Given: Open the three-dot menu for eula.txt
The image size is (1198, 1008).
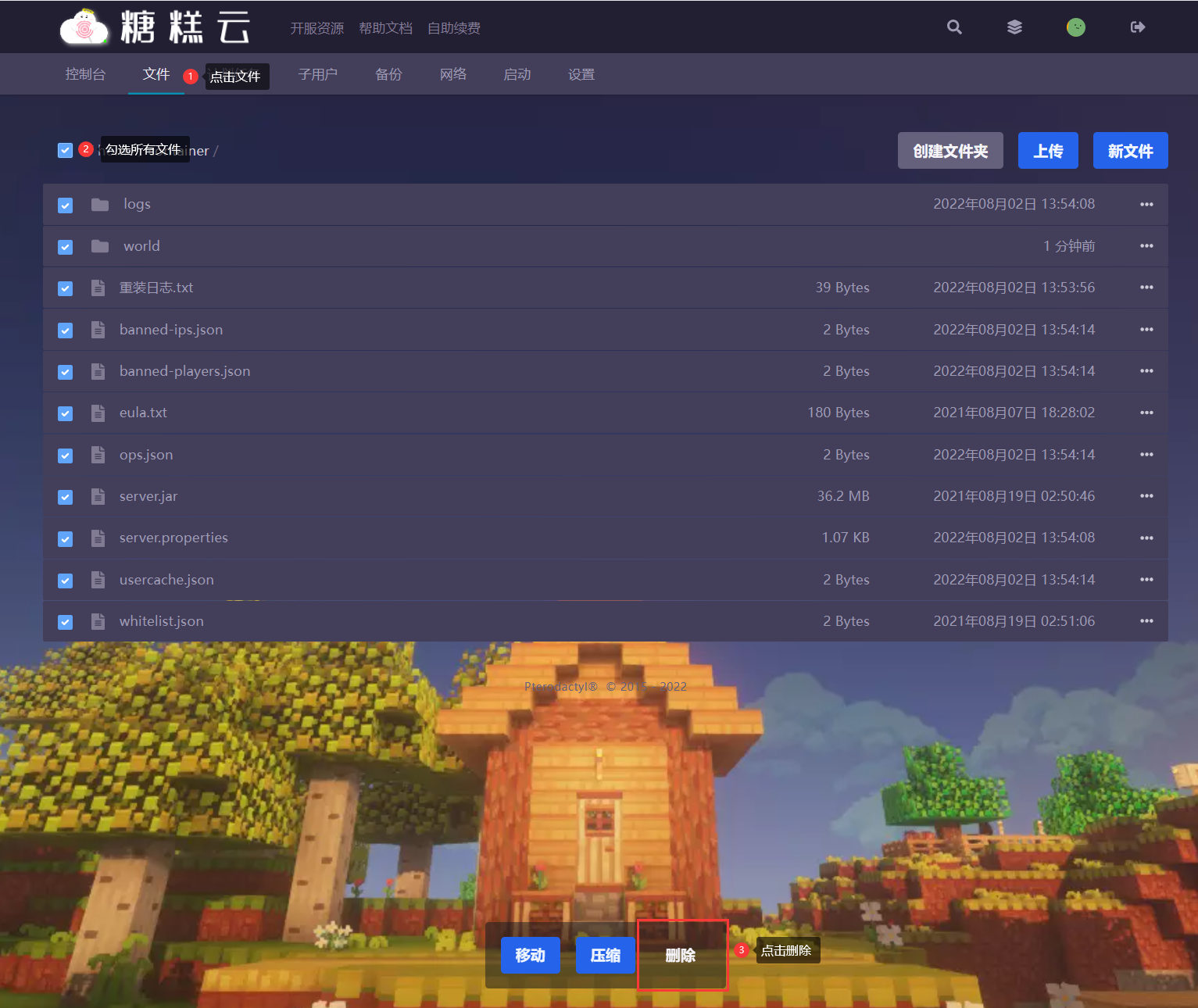Looking at the screenshot, I should coord(1146,413).
